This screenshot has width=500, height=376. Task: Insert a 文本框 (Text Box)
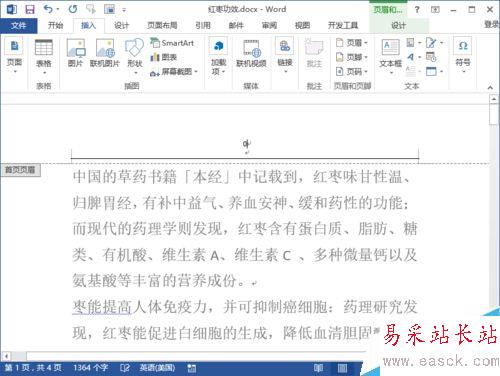[x=390, y=56]
